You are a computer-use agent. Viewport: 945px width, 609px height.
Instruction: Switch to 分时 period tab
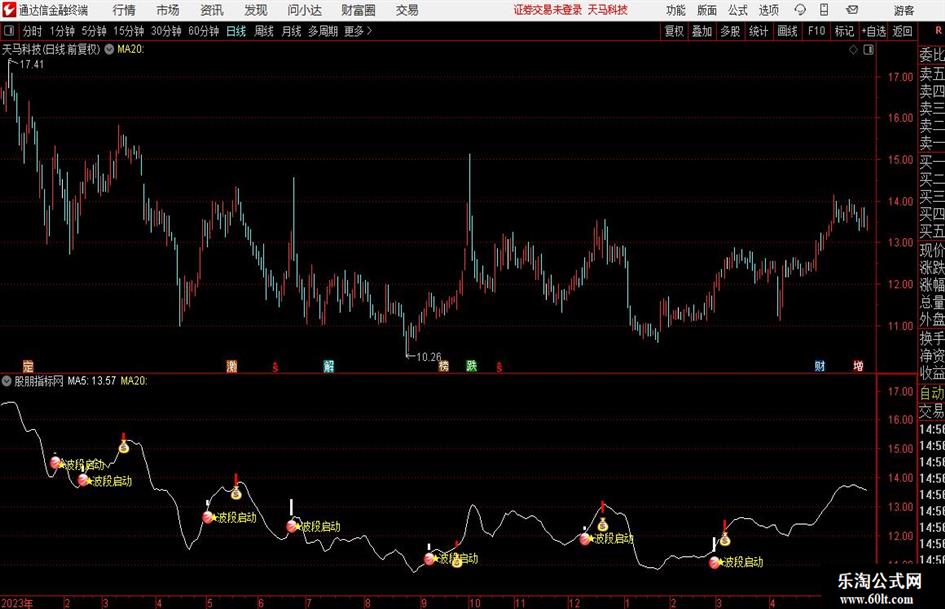pos(32,31)
